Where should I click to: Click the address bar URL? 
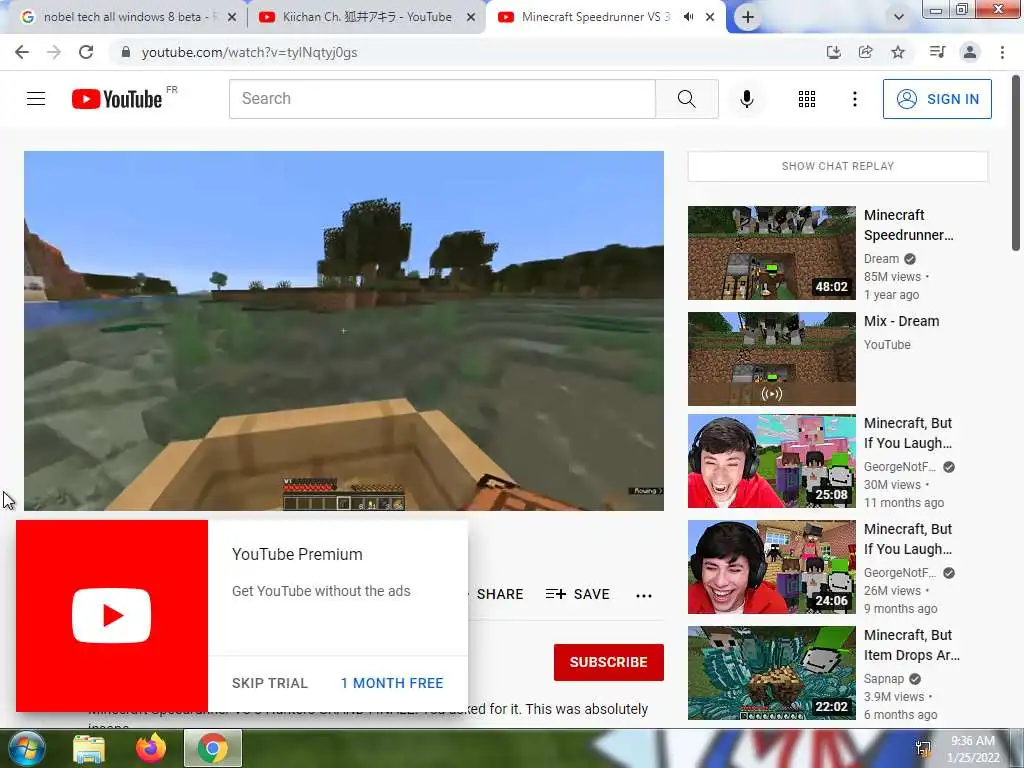coord(249,52)
